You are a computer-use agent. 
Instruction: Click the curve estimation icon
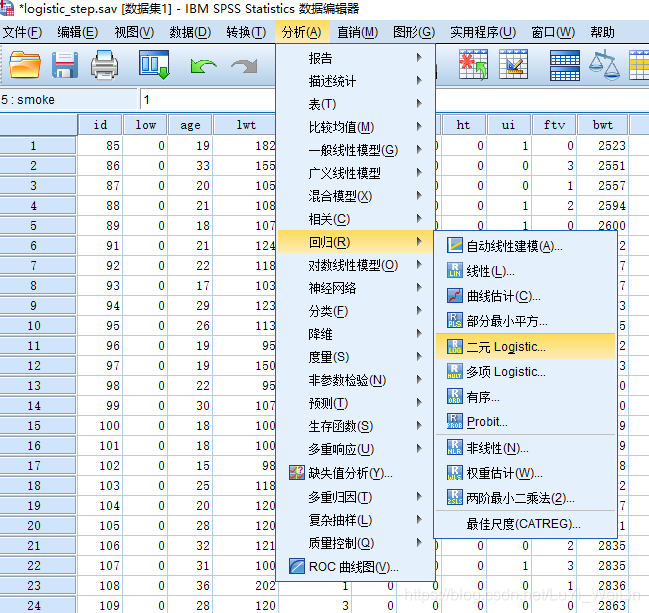(x=454, y=296)
